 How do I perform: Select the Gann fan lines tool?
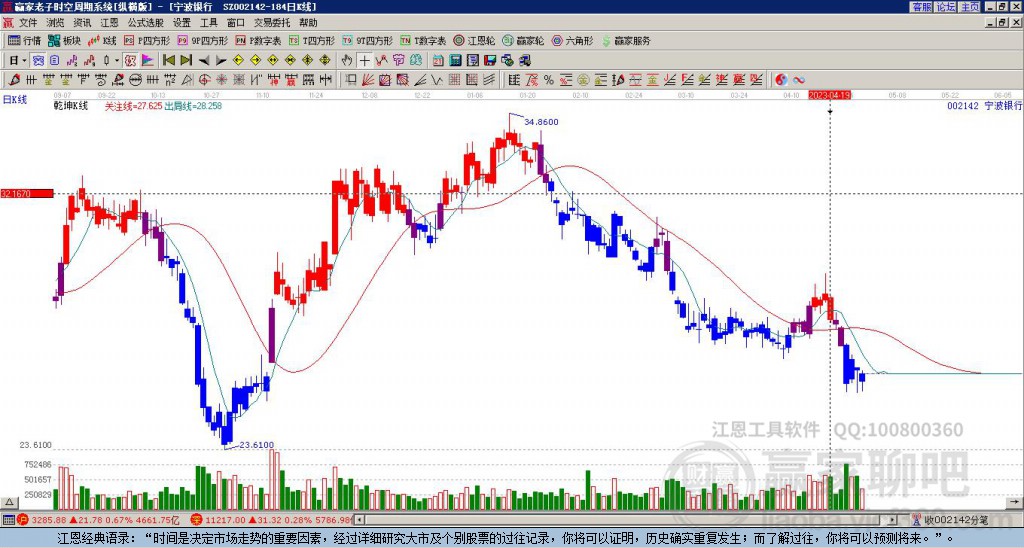pos(367,80)
